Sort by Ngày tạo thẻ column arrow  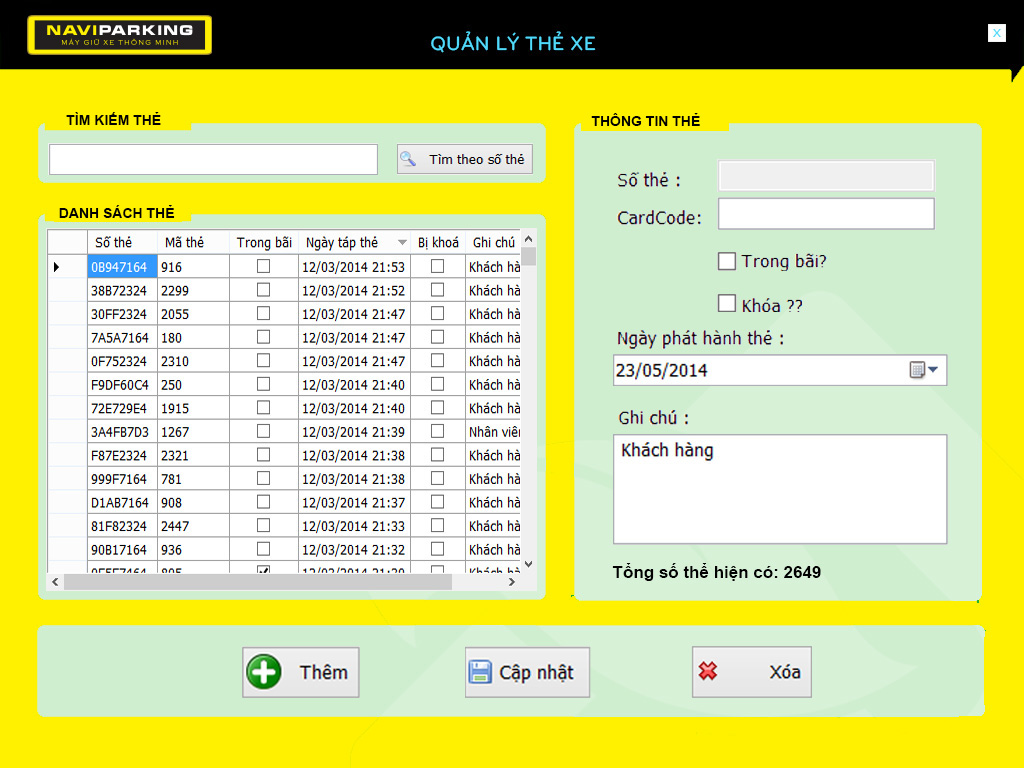tap(402, 243)
